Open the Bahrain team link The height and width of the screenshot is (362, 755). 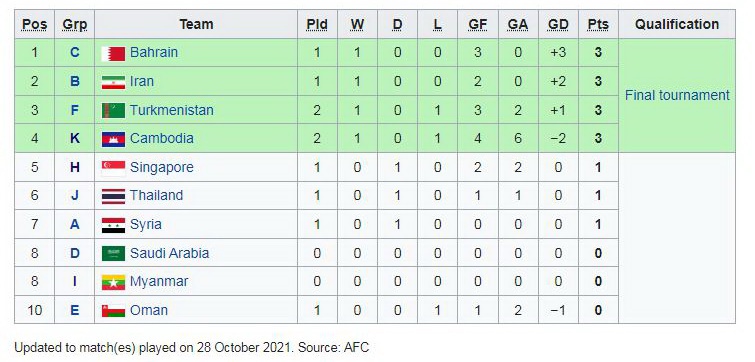click(x=154, y=52)
